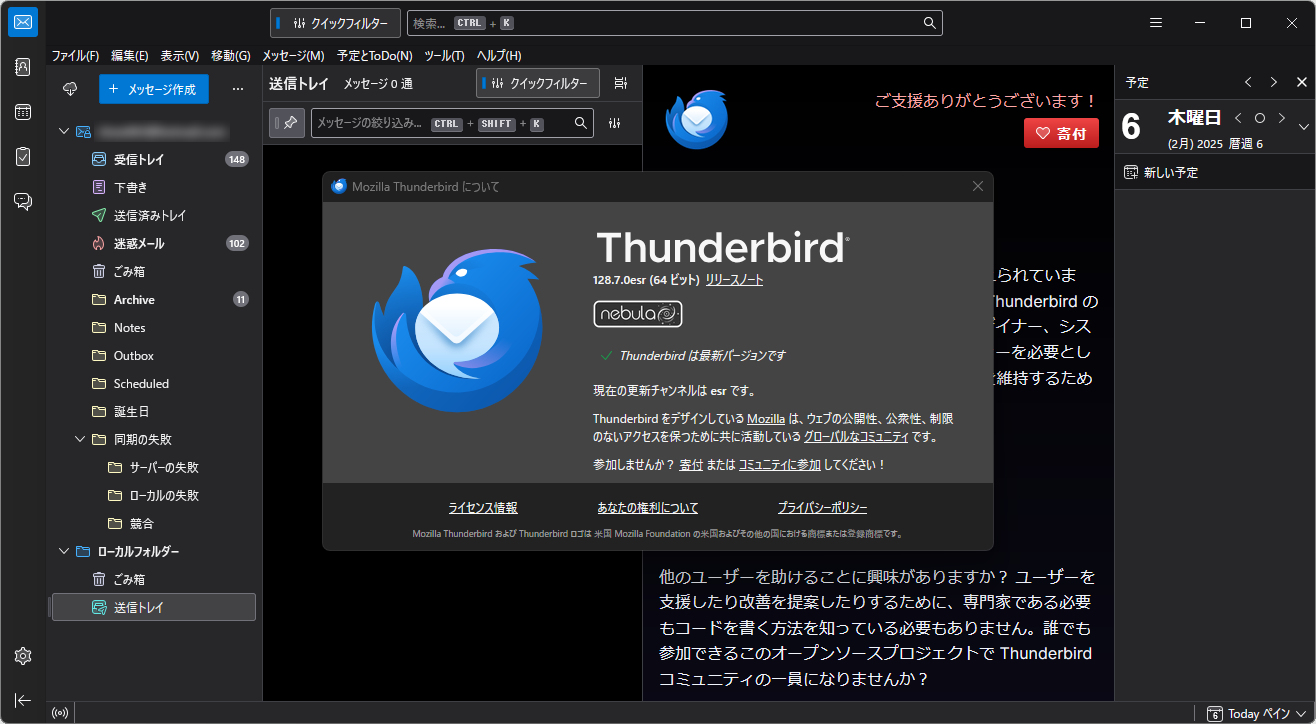Select the Mail space icon
This screenshot has width=1316, height=724.
22,22
